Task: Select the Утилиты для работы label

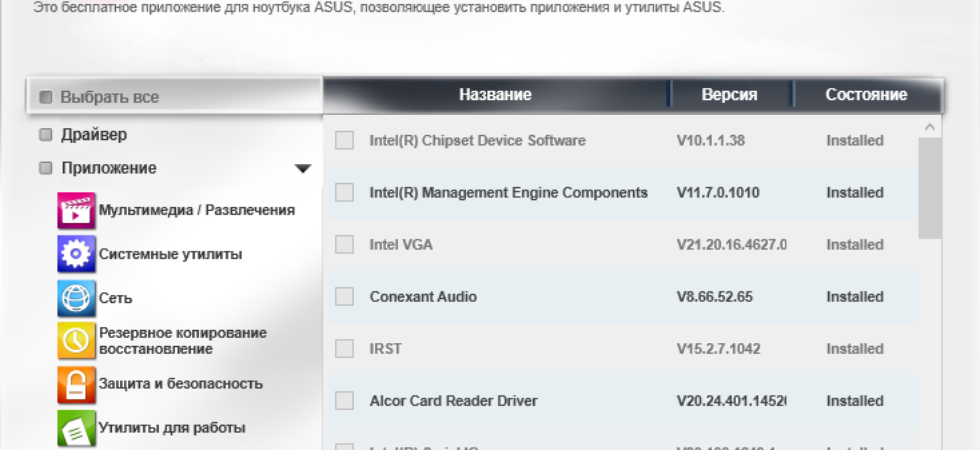Action: pos(172,428)
